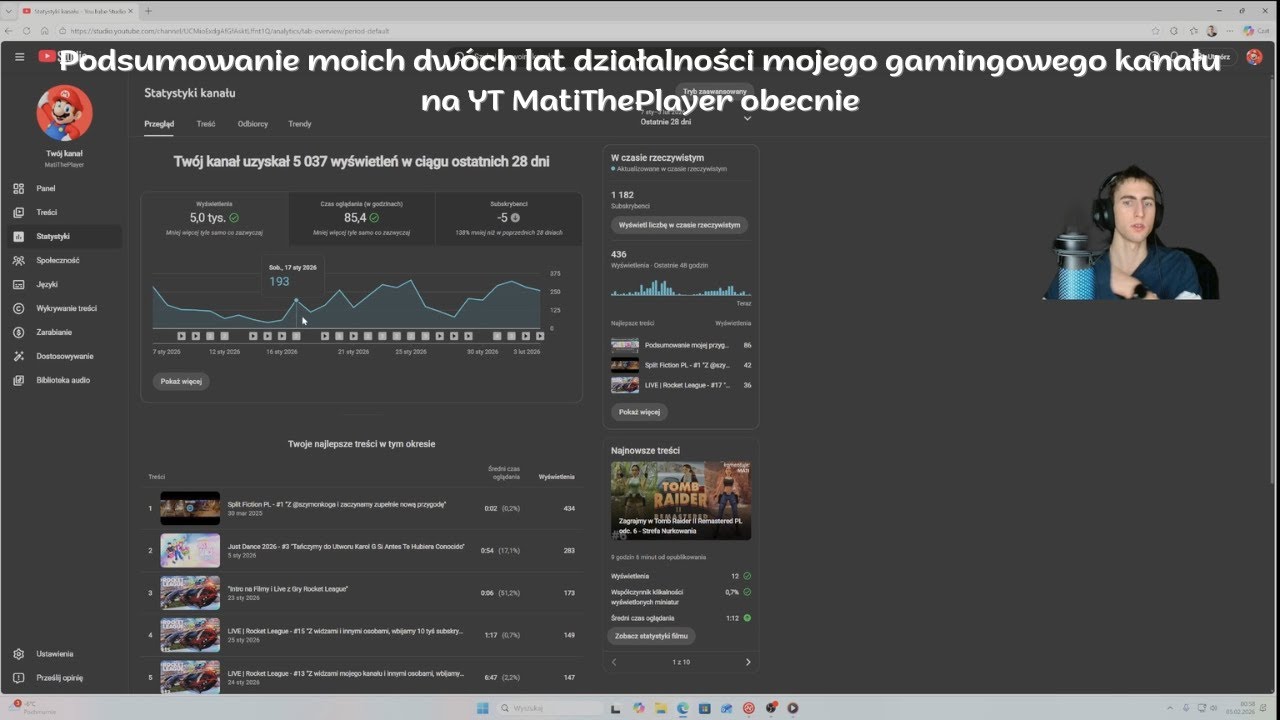Click the 1 182 subscribers count
Screen dimensions: 1280x720
[623, 195]
